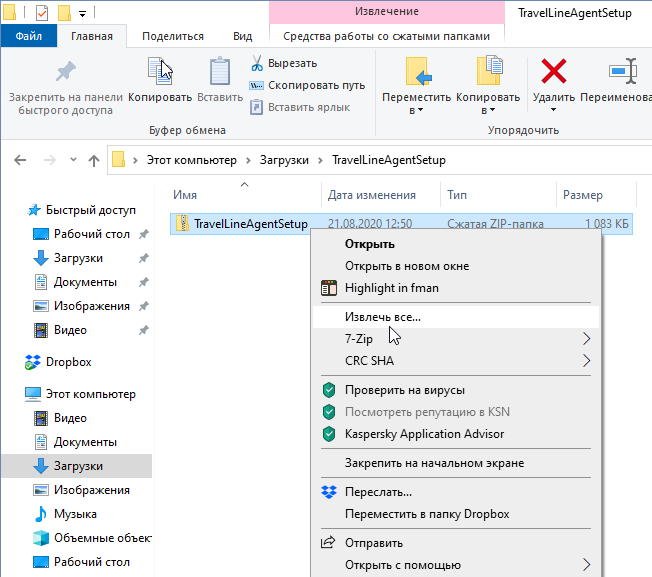Select Kaspersky Application Advisor menu entry

click(x=456, y=434)
